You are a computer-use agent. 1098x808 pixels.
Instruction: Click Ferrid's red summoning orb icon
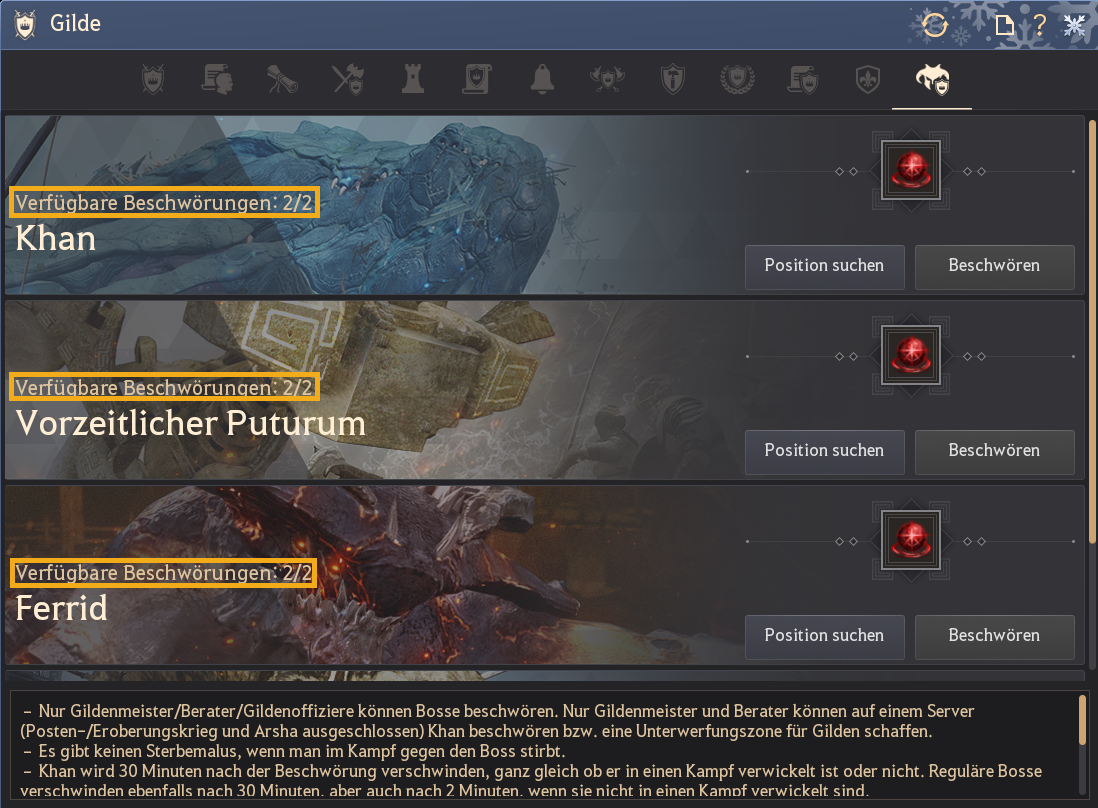click(x=910, y=541)
